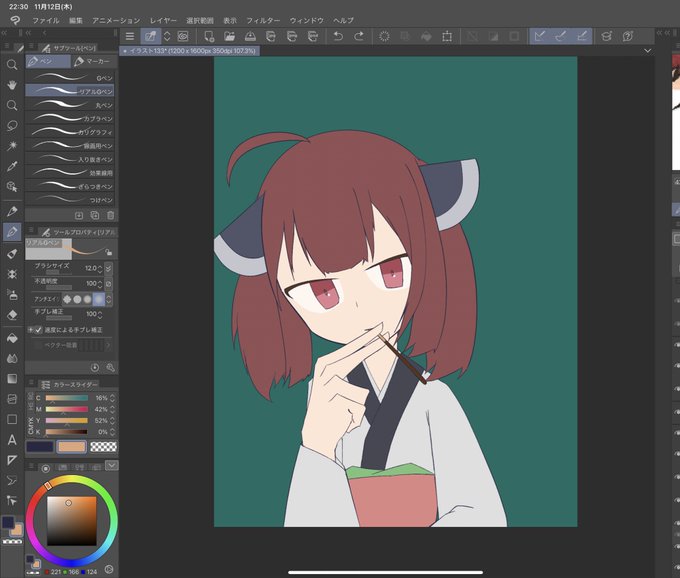Select the Decoration tool
Viewport: 680px width, 578px height.
12,274
